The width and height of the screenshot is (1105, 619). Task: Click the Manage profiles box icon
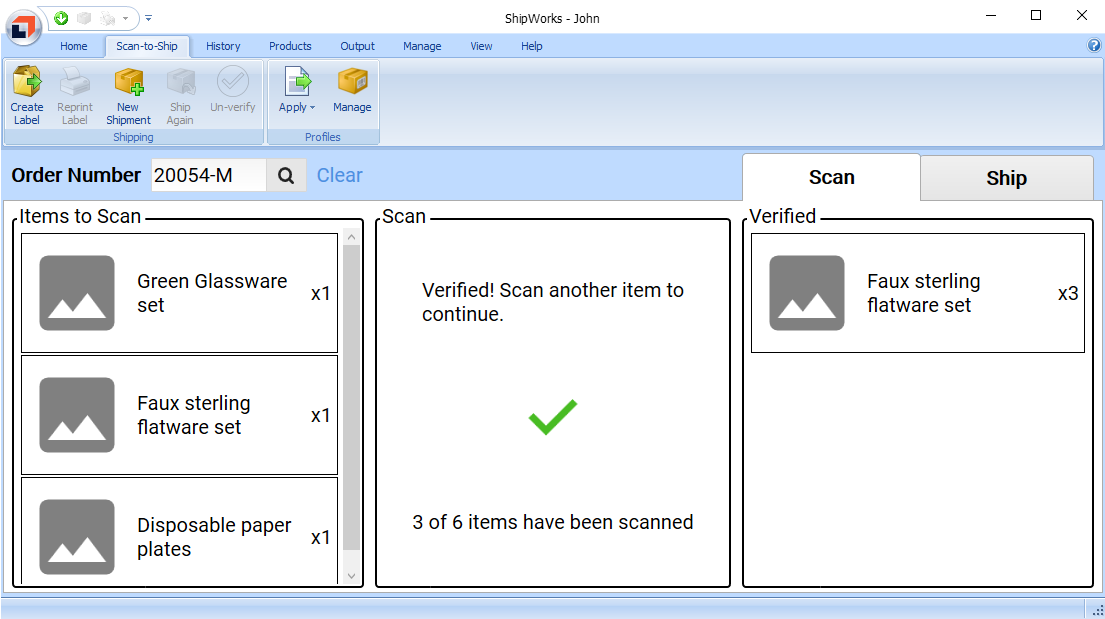click(352, 82)
